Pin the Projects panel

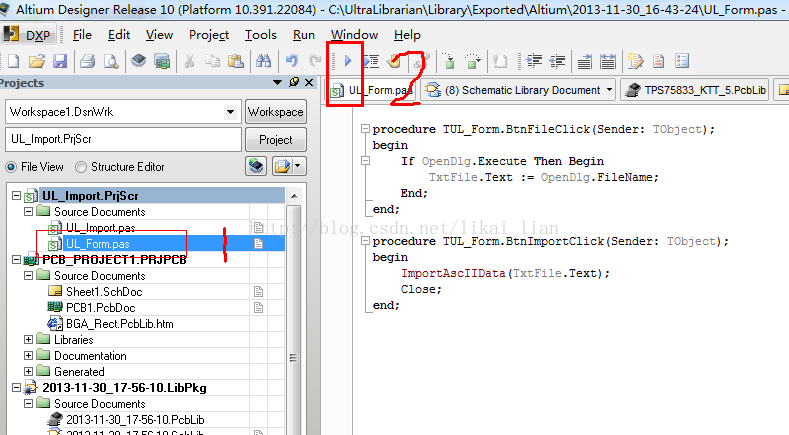294,82
